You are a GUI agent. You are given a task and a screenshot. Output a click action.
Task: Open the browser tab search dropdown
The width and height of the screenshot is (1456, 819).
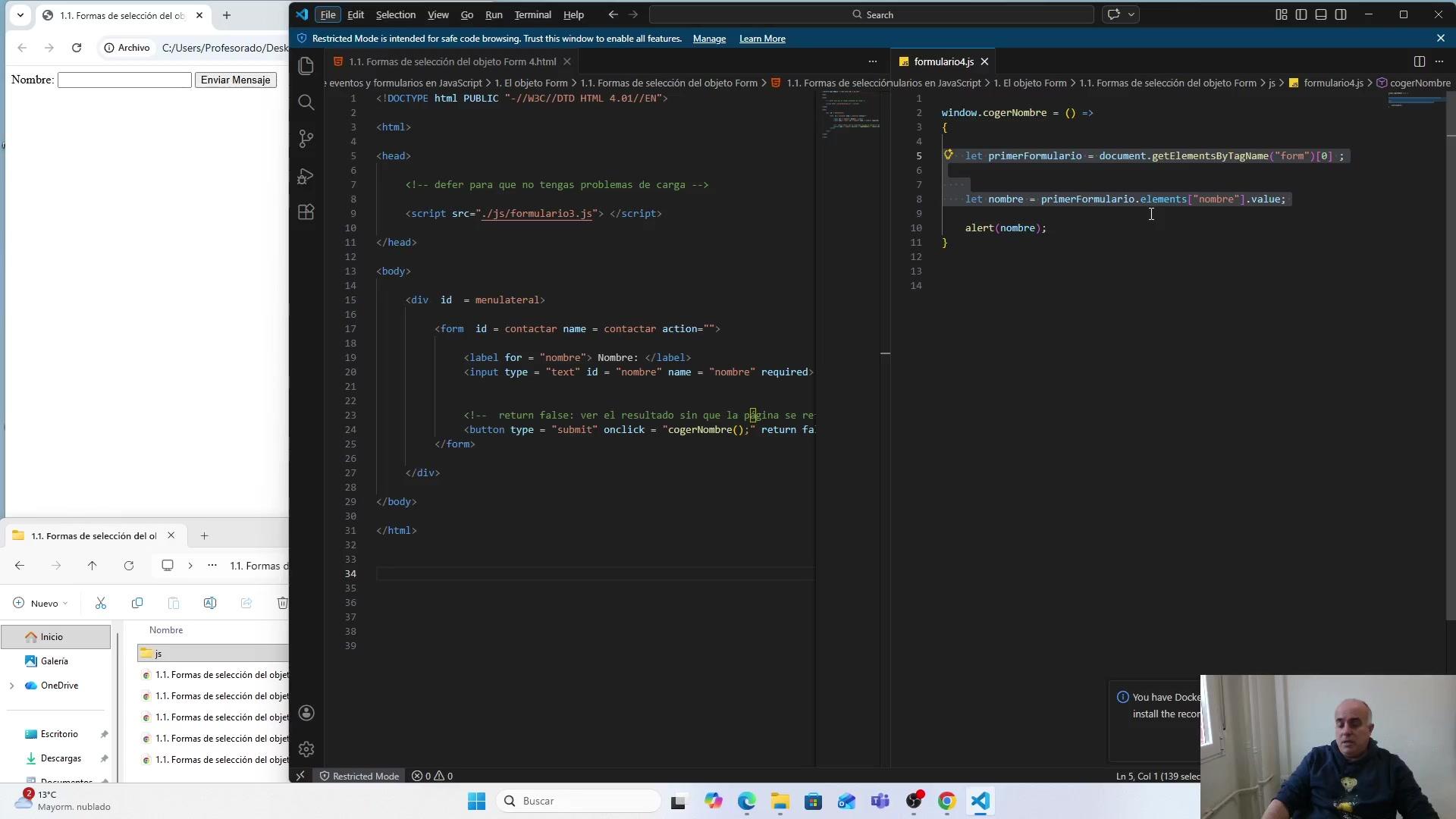(20, 15)
